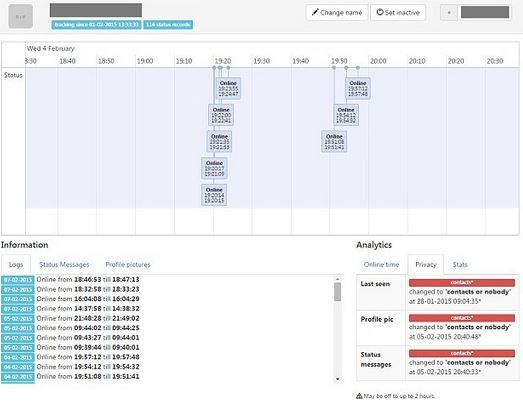Click the Change name pencil button
This screenshot has height=405, width=523.
pyautogui.click(x=337, y=13)
